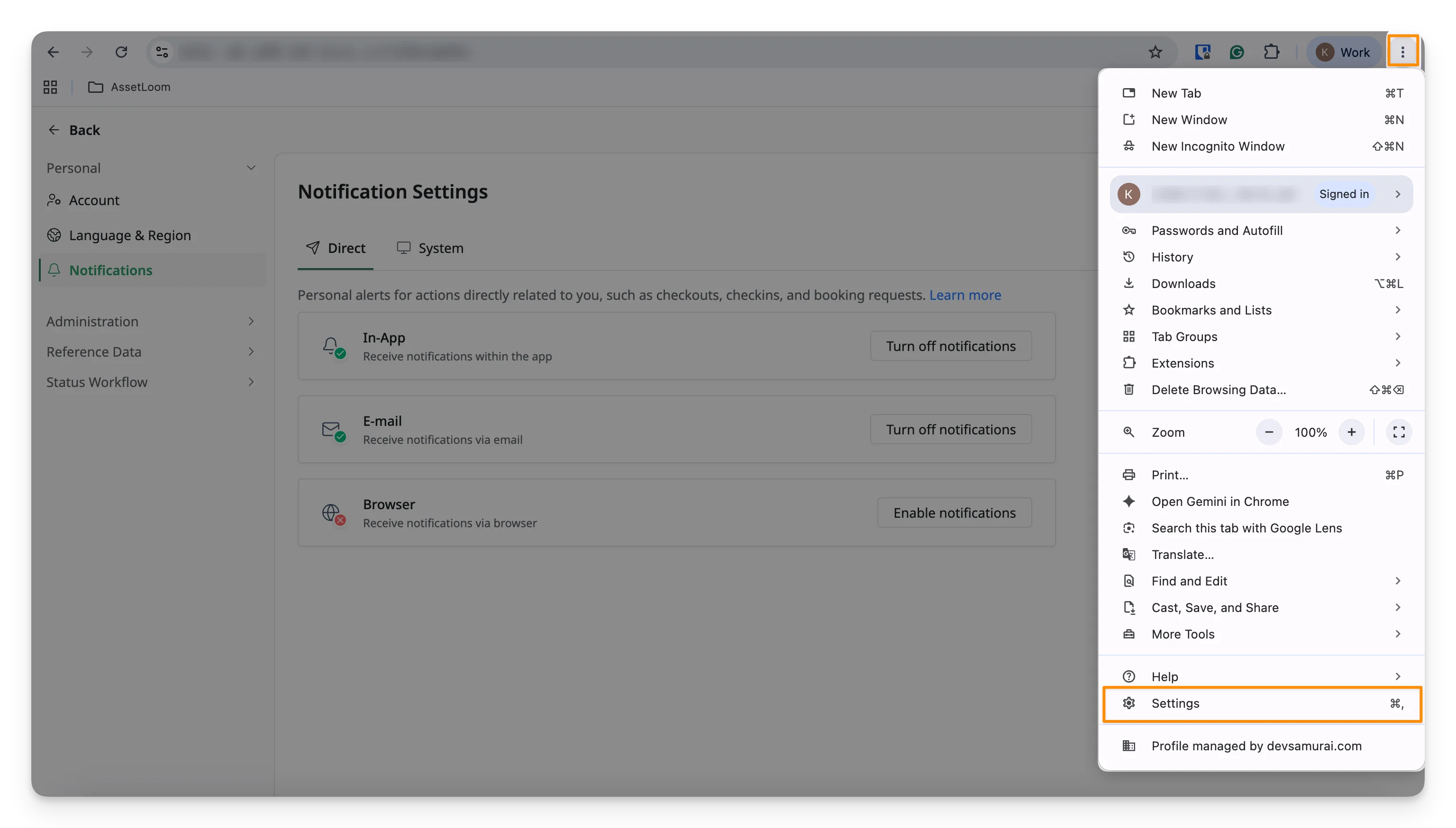The height and width of the screenshot is (828, 1456).
Task: Search this tab with Google Lens
Action: pyautogui.click(x=1261, y=528)
